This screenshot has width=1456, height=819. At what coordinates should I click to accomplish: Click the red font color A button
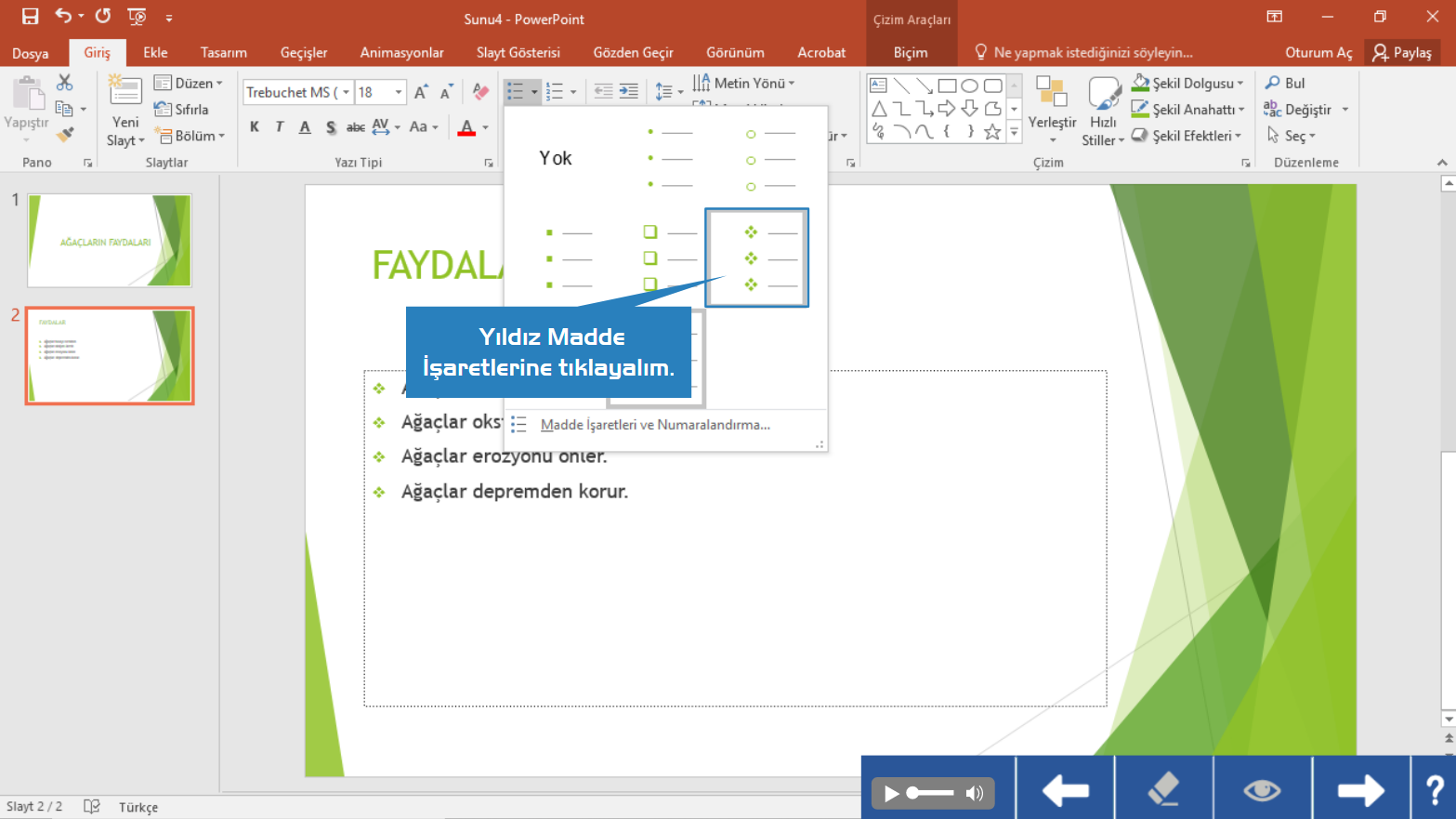click(466, 127)
